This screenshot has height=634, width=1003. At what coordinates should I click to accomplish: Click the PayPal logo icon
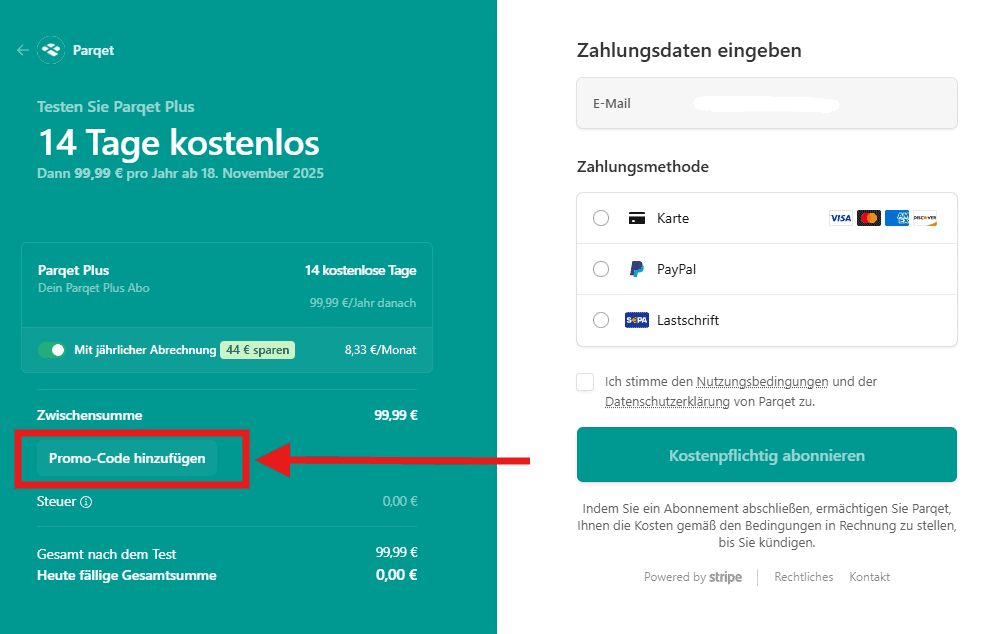click(x=636, y=269)
